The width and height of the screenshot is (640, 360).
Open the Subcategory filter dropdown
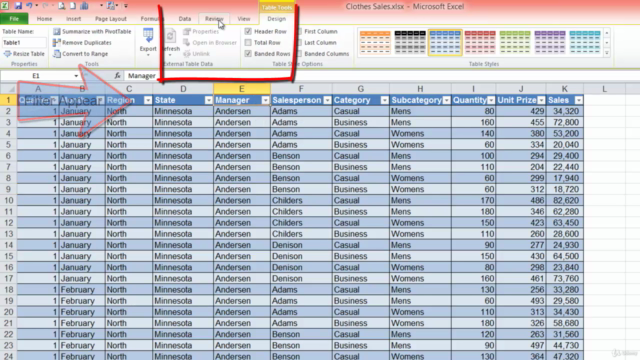[x=447, y=100]
